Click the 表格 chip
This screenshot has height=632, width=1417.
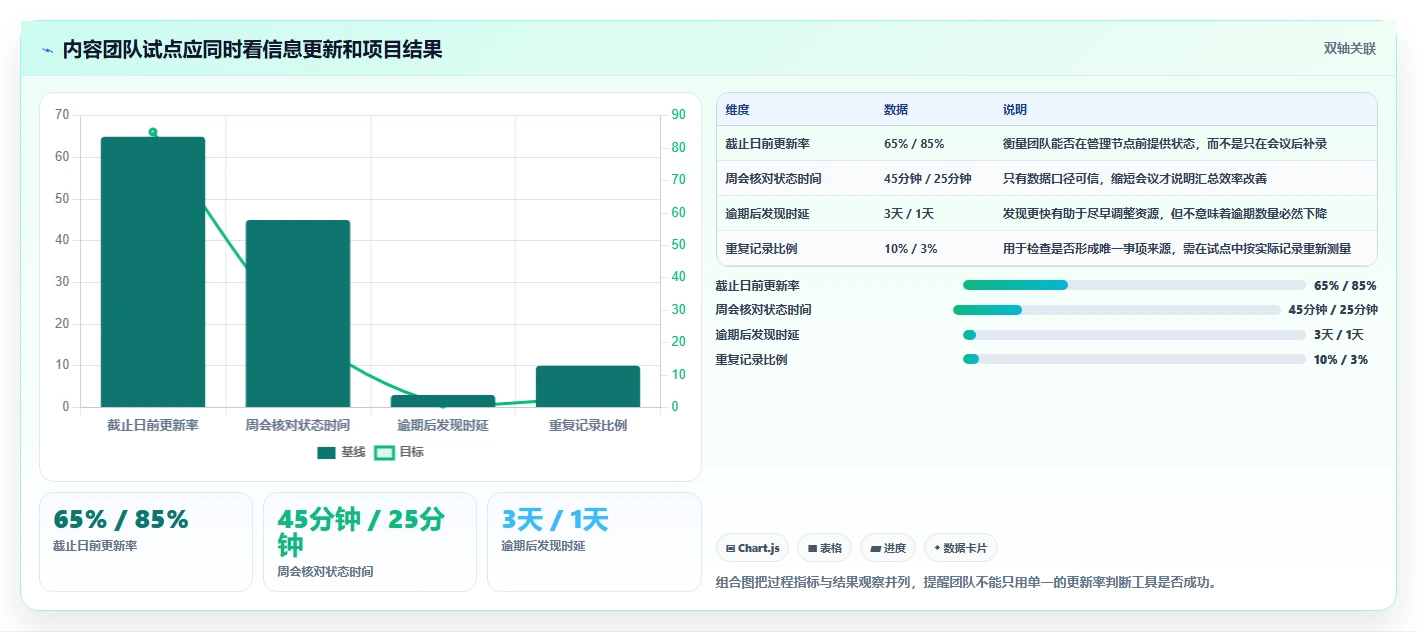(x=824, y=548)
